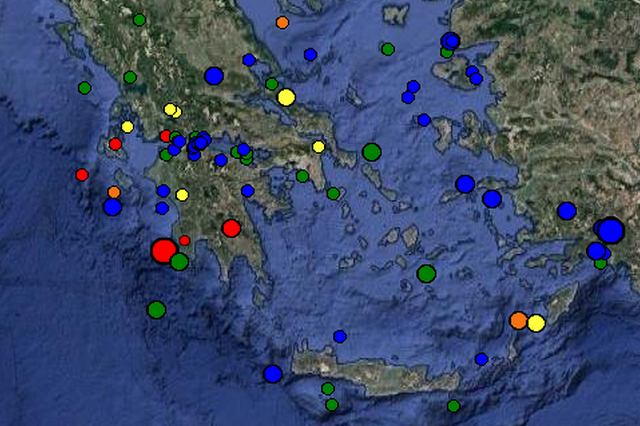Select the yellow marker near Athens
The image size is (640, 426).
[x=318, y=146]
